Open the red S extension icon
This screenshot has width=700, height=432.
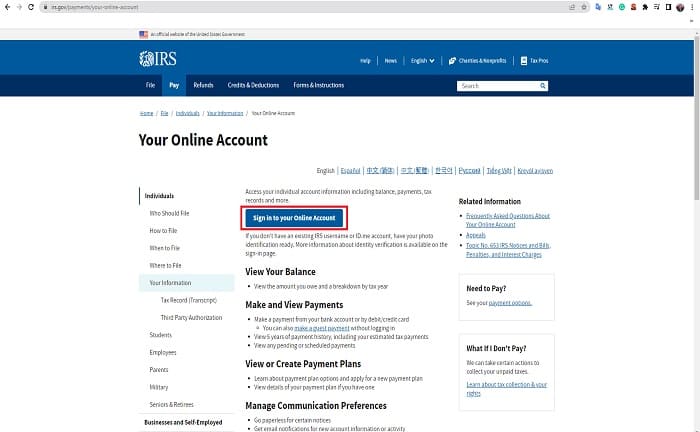pos(633,7)
